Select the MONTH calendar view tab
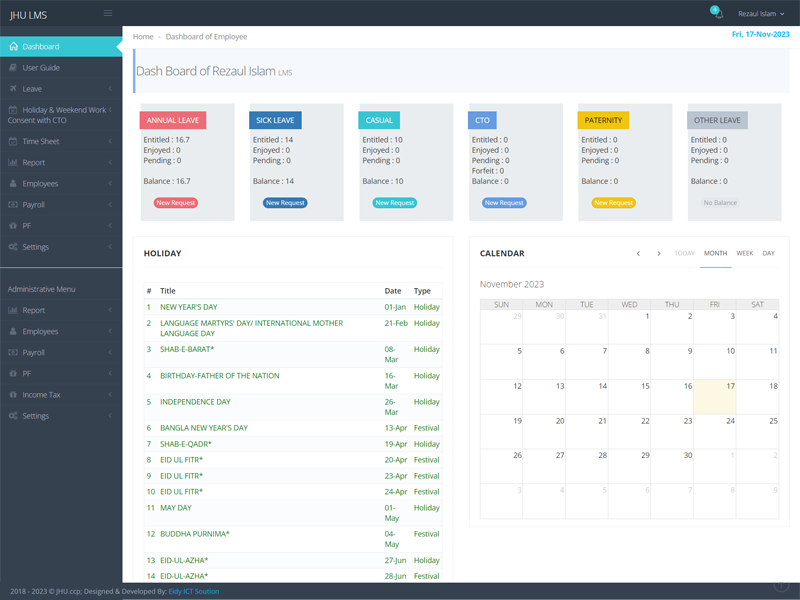Viewport: 800px width, 600px height. [715, 253]
